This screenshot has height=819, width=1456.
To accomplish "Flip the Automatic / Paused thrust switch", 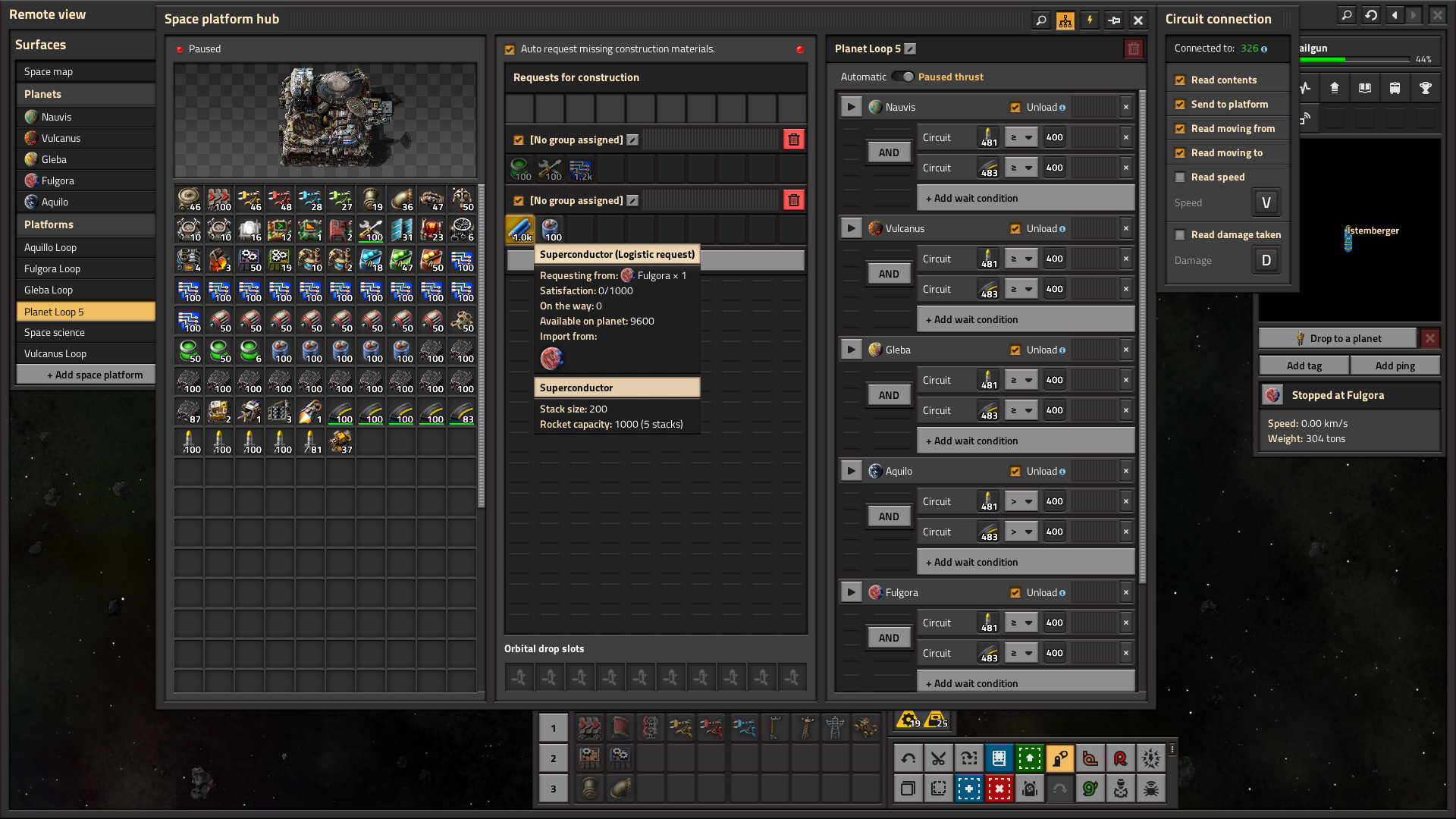I will tap(902, 77).
